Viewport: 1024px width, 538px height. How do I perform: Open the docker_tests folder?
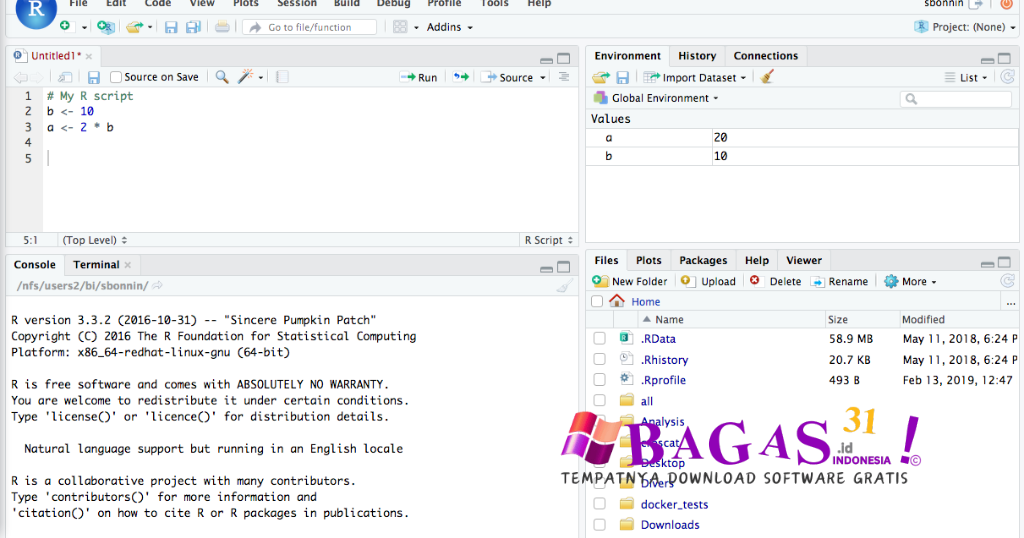(x=674, y=504)
